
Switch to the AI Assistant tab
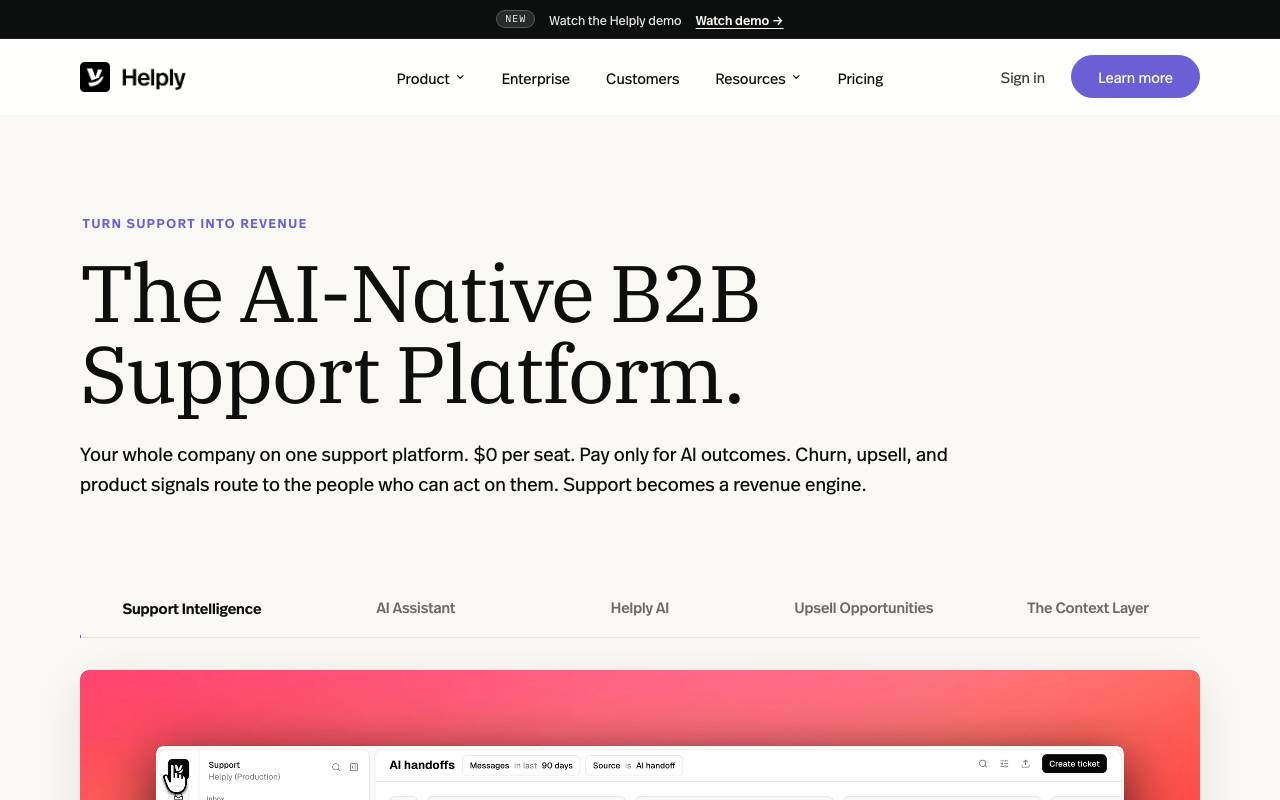tap(416, 608)
